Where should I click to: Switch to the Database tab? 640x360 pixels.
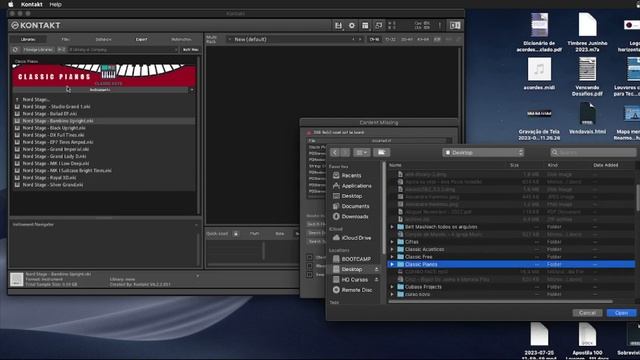pos(103,39)
